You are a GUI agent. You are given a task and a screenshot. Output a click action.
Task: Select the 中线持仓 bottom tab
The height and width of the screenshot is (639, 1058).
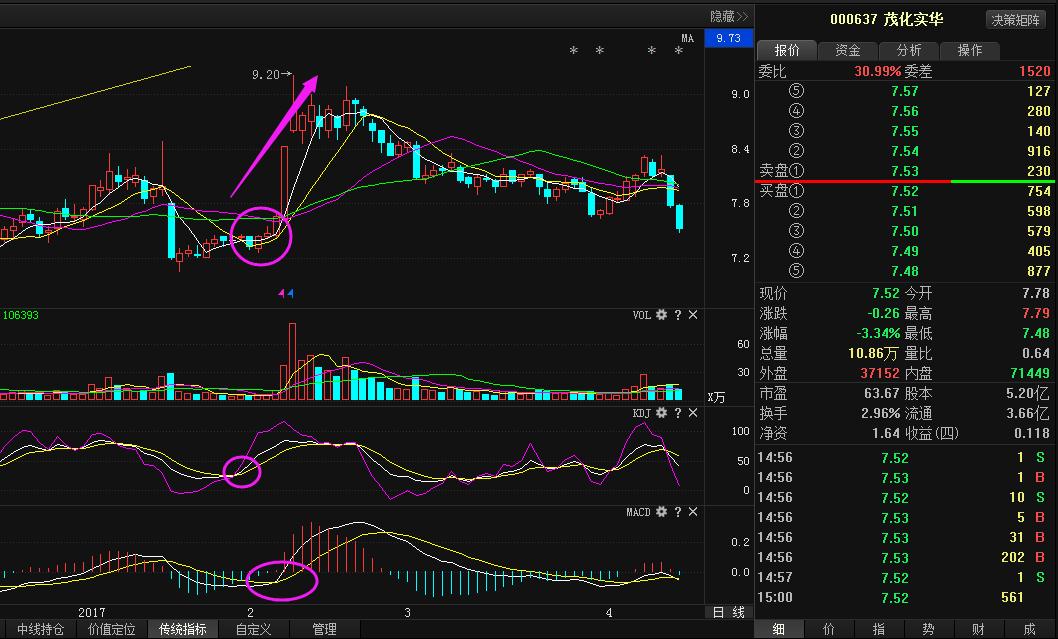40,630
